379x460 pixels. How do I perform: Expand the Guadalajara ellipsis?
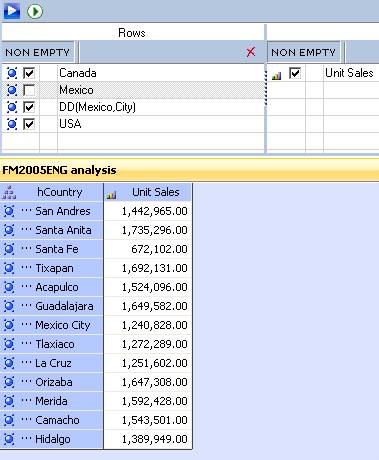(26, 306)
